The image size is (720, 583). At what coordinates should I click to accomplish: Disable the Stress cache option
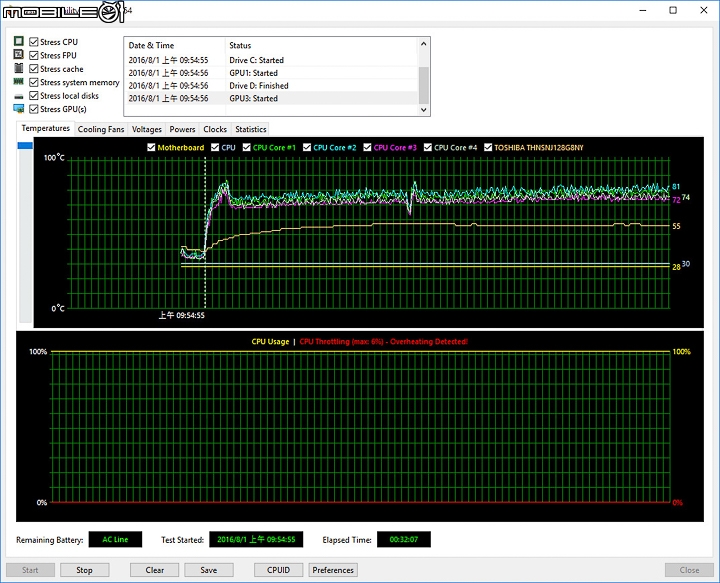point(34,69)
